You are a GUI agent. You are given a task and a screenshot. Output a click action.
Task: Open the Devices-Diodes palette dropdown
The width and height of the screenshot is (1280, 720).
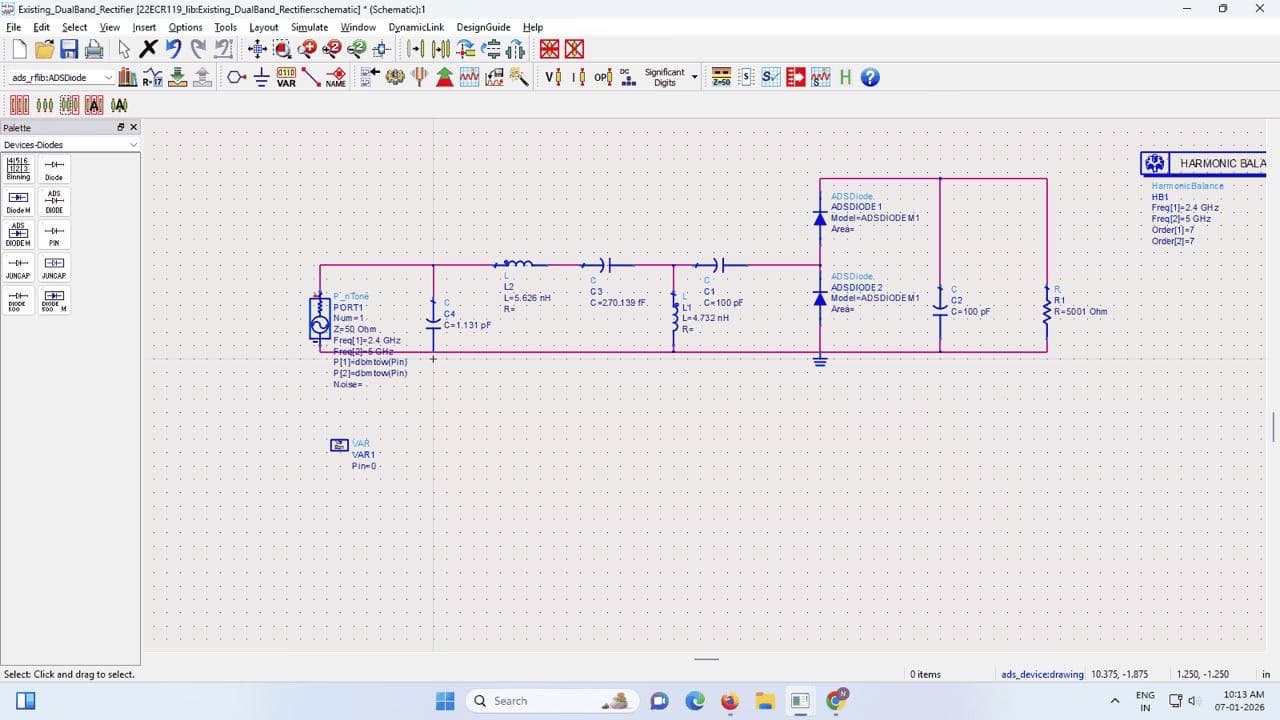133,145
